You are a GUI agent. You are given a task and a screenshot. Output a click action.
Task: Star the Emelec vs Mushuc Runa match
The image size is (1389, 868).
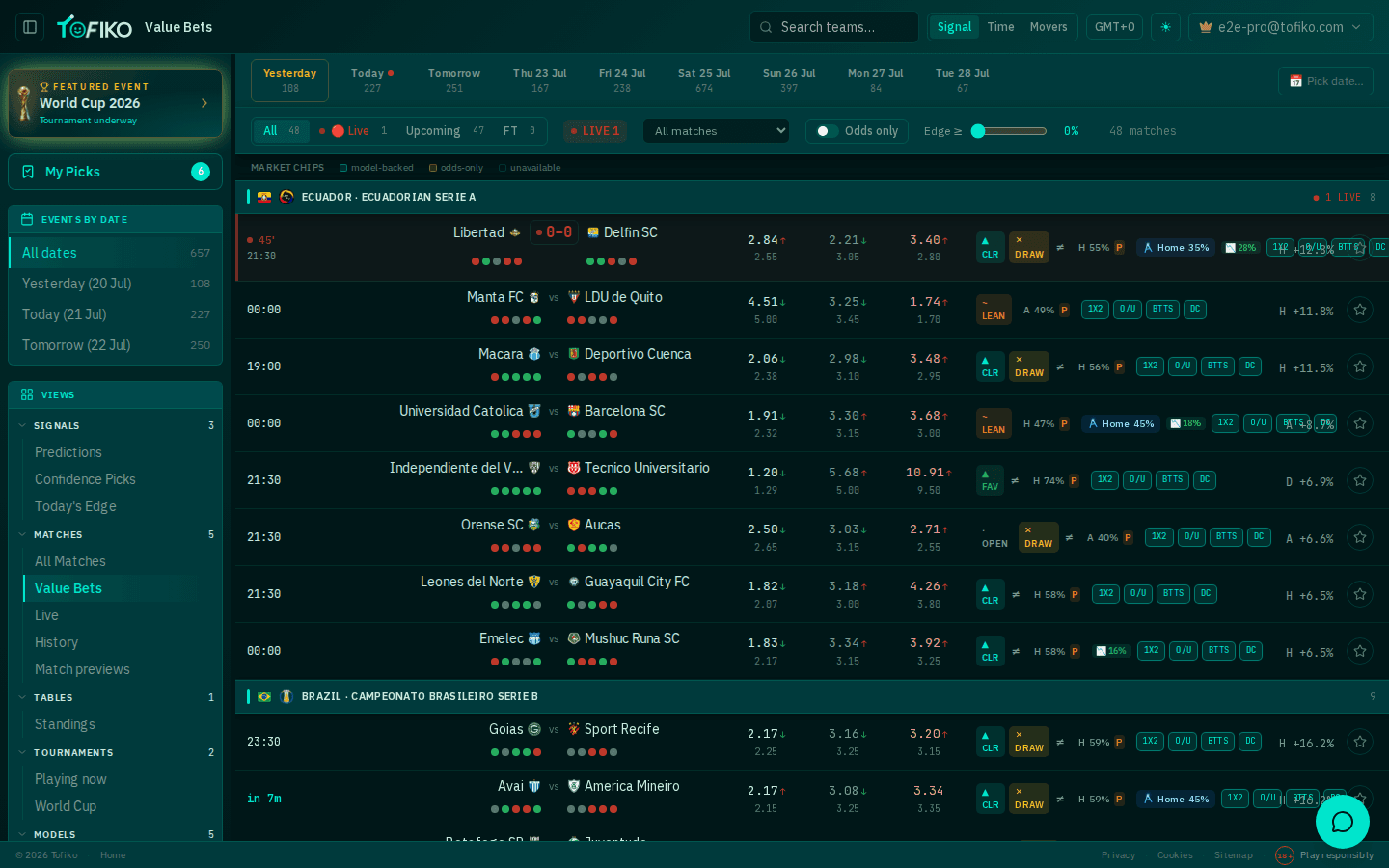point(1360,651)
